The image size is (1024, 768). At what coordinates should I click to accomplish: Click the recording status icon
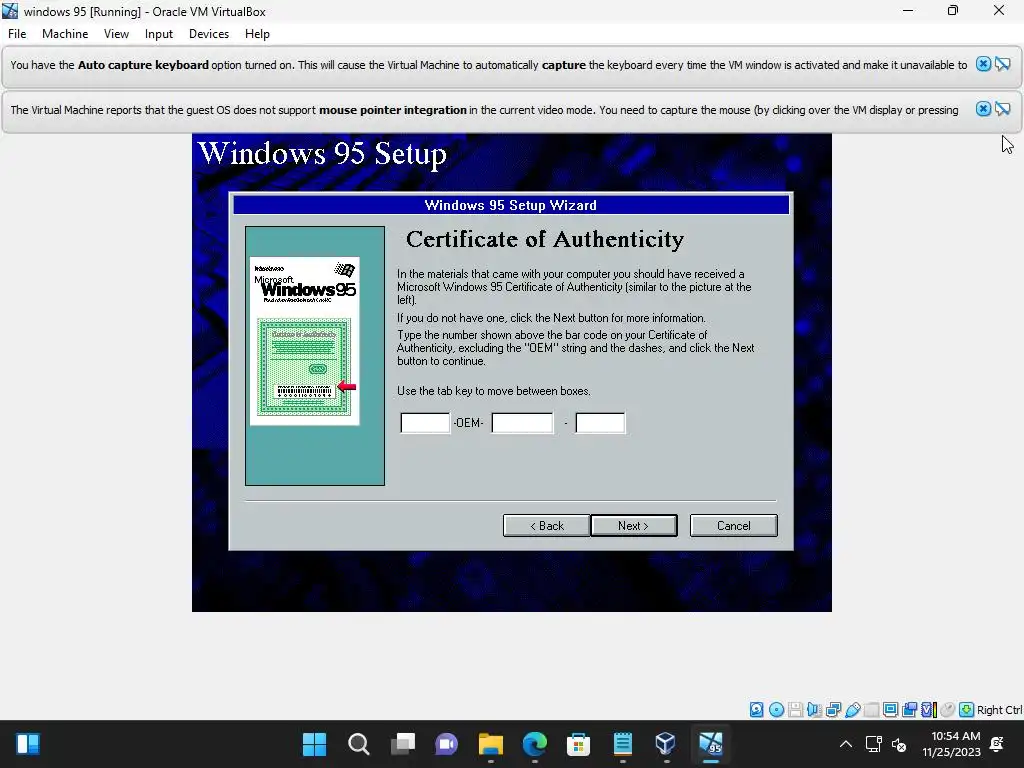click(x=909, y=710)
